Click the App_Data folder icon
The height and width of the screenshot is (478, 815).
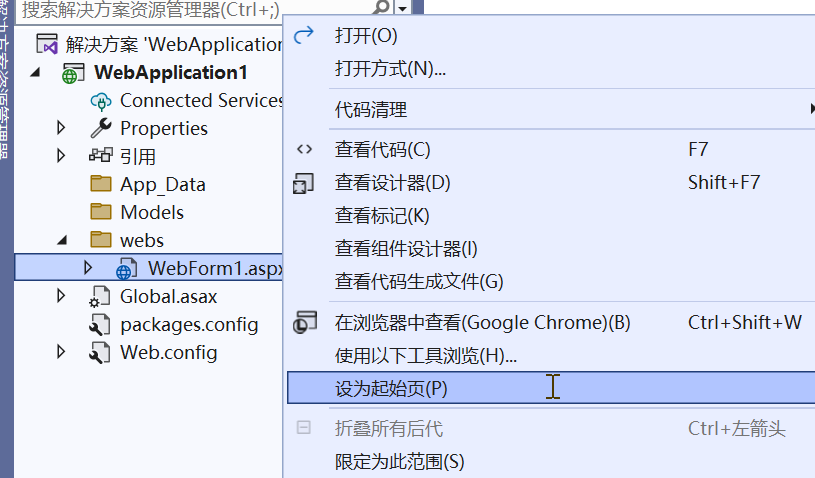click(x=100, y=184)
